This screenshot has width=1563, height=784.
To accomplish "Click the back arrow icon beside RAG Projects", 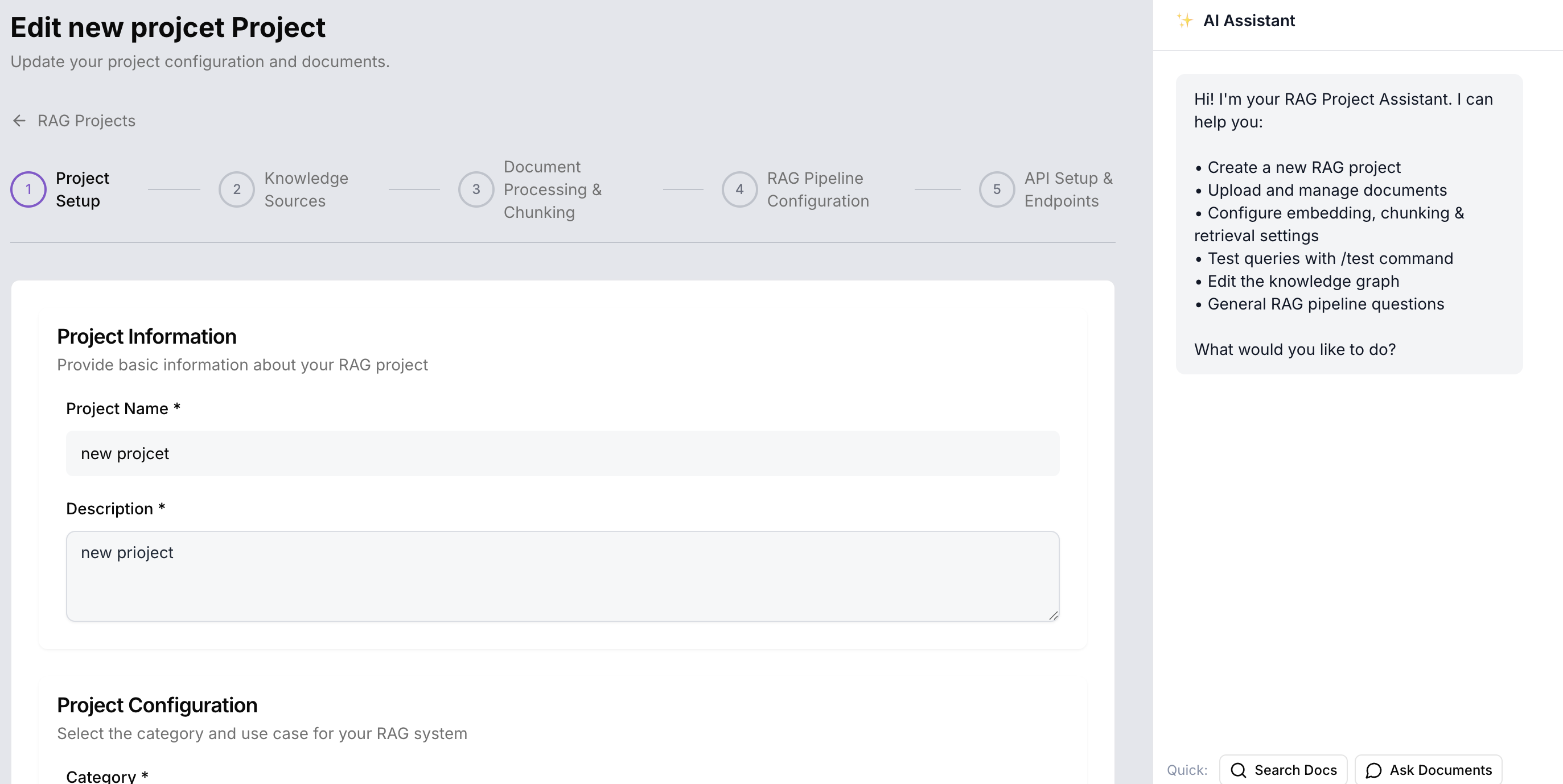I will [19, 121].
